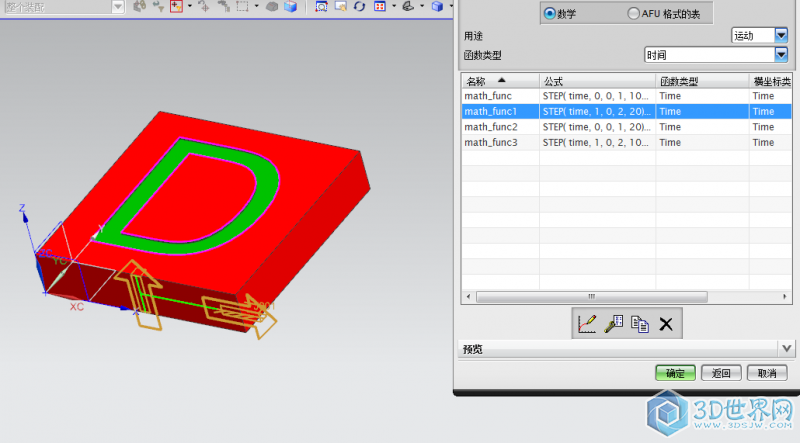Click the first gray toolbar icon after assembly dropdown
The height and width of the screenshot is (443, 800).
[139, 6]
